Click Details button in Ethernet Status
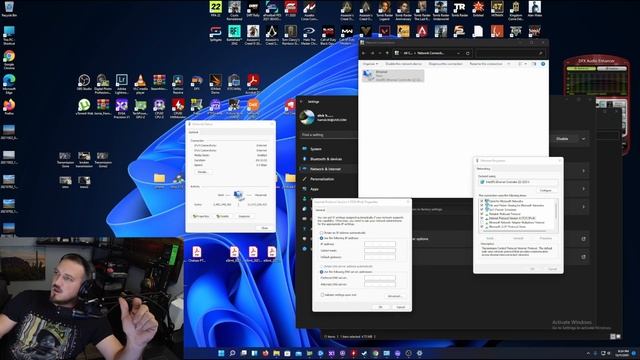 [203, 172]
